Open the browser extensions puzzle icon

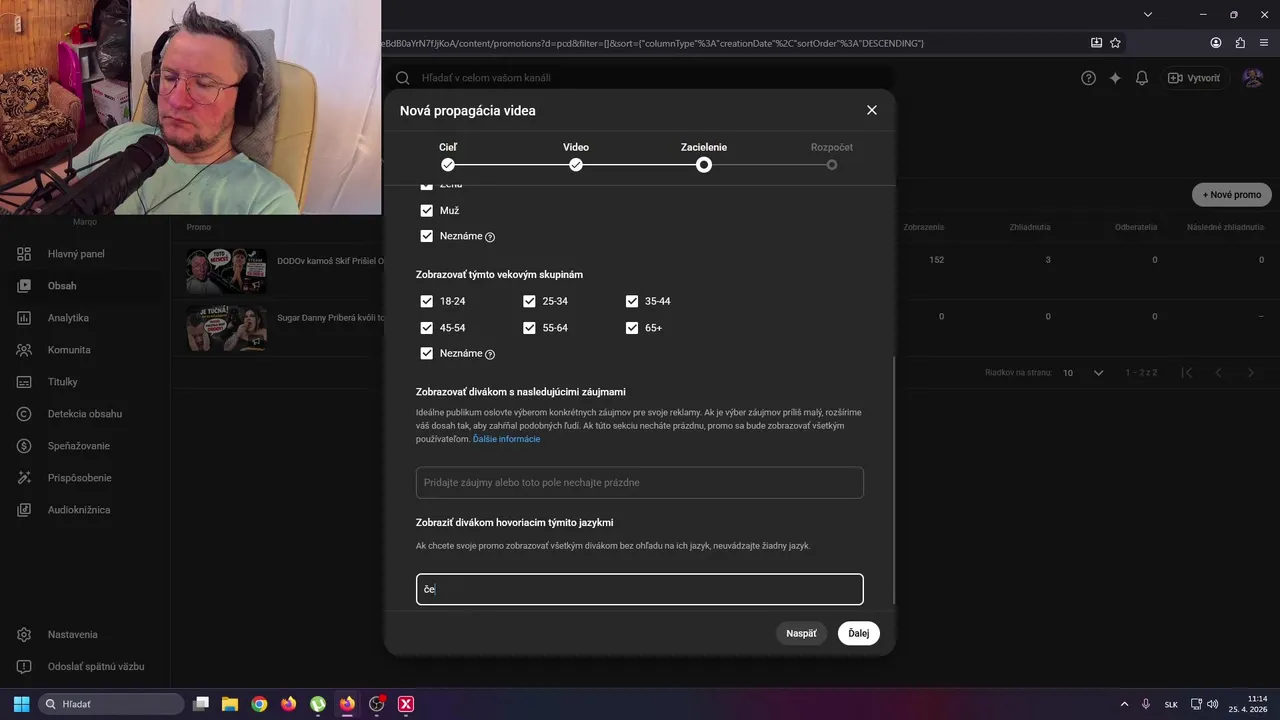pyautogui.click(x=1240, y=43)
